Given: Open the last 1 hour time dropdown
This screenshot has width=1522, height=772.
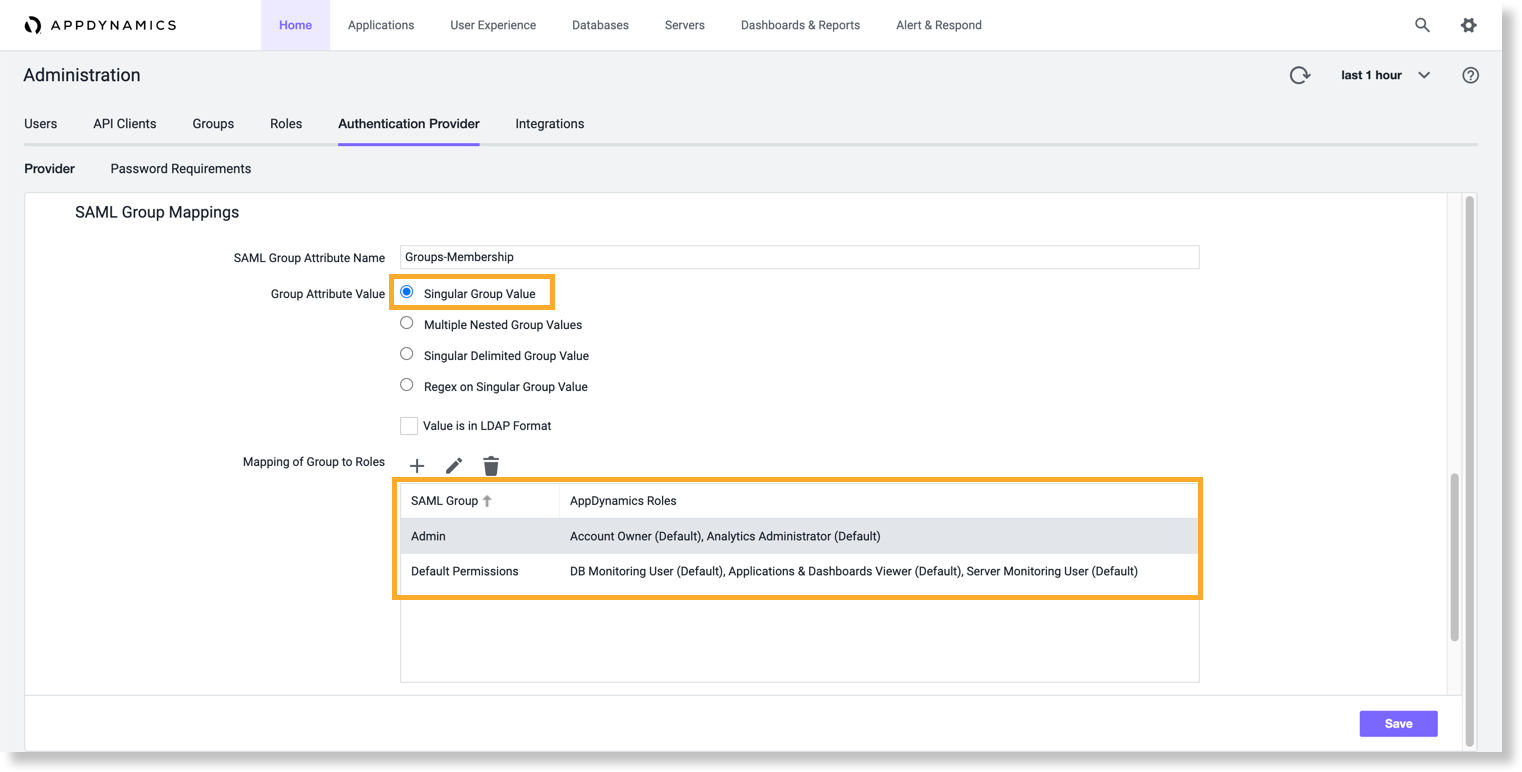Looking at the screenshot, I should coord(1385,75).
